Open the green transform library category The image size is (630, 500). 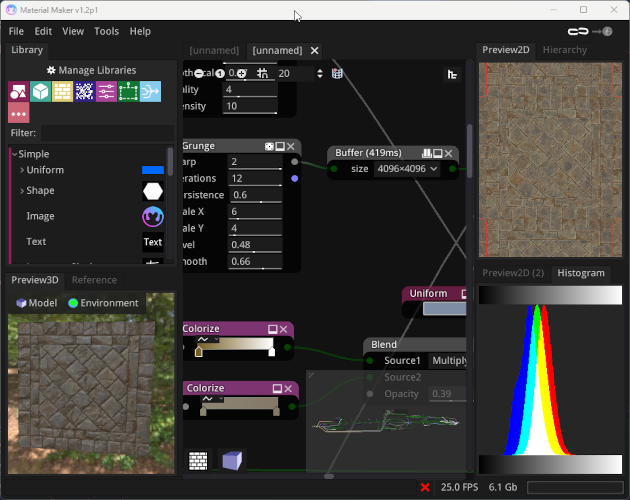click(128, 92)
